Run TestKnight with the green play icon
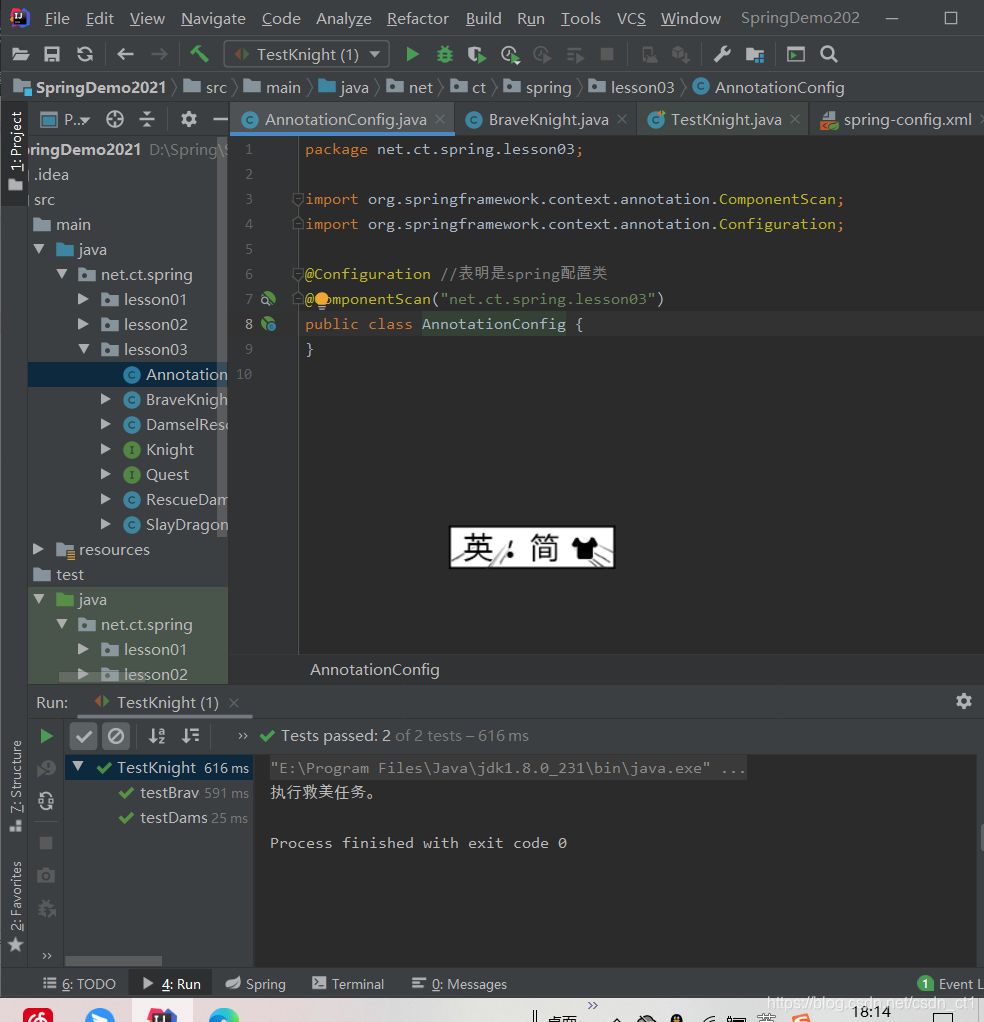The image size is (984, 1022). (x=412, y=54)
